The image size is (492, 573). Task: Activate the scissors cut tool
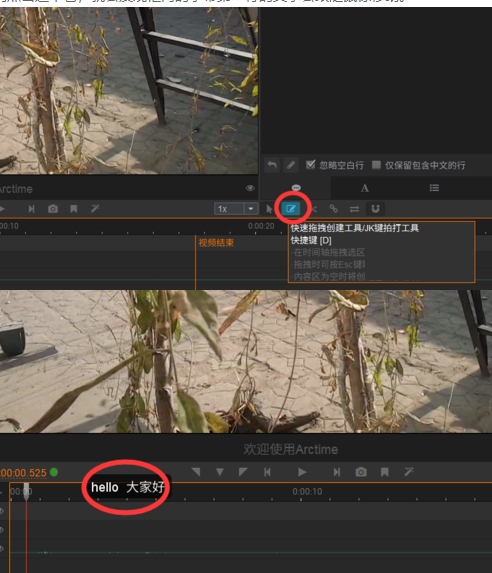coord(314,209)
